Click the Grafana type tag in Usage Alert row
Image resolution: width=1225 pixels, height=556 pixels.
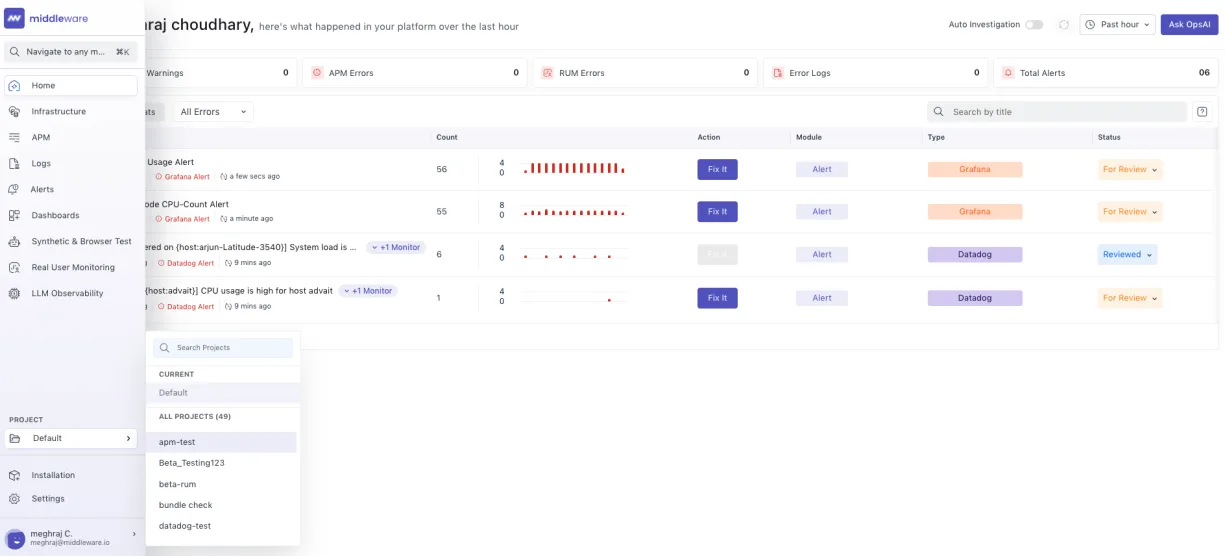[975, 170]
